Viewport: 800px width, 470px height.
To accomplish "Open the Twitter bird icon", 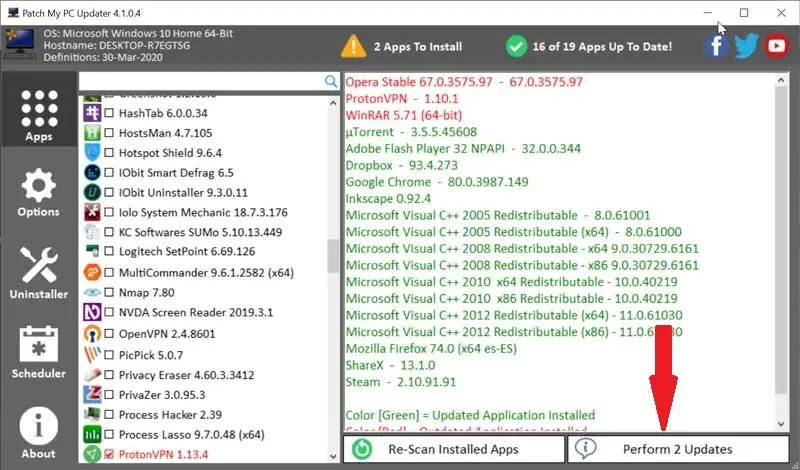I will point(746,46).
